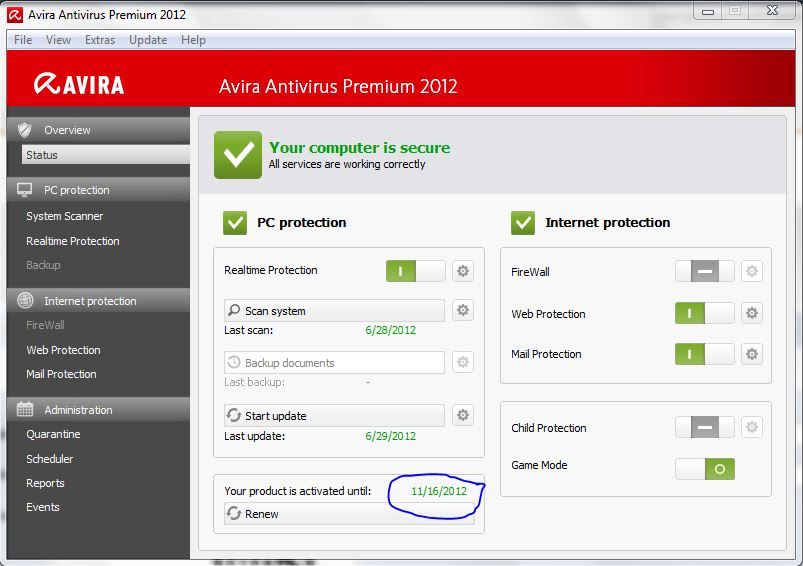Toggle the Web Protection switch
The height and width of the screenshot is (566, 803).
point(705,313)
